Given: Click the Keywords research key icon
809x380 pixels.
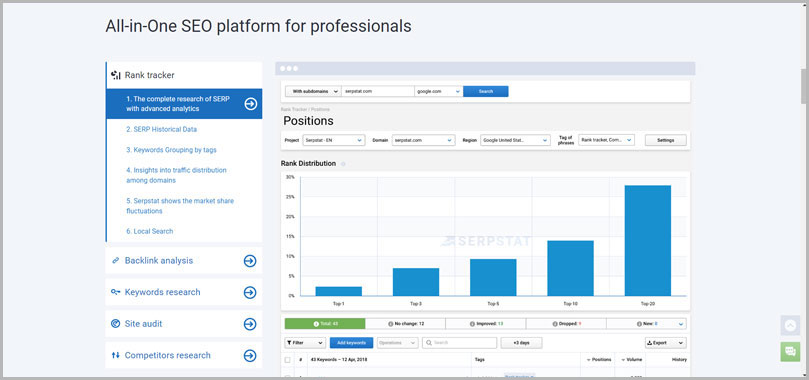Looking at the screenshot, I should [116, 292].
